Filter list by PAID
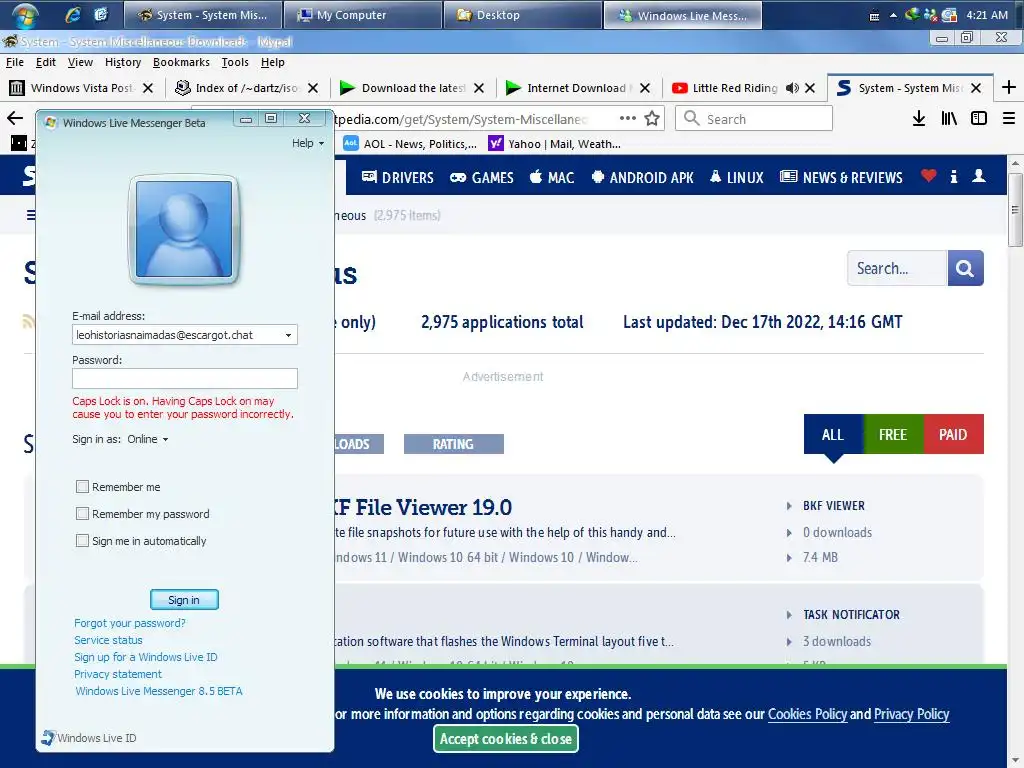 (953, 434)
